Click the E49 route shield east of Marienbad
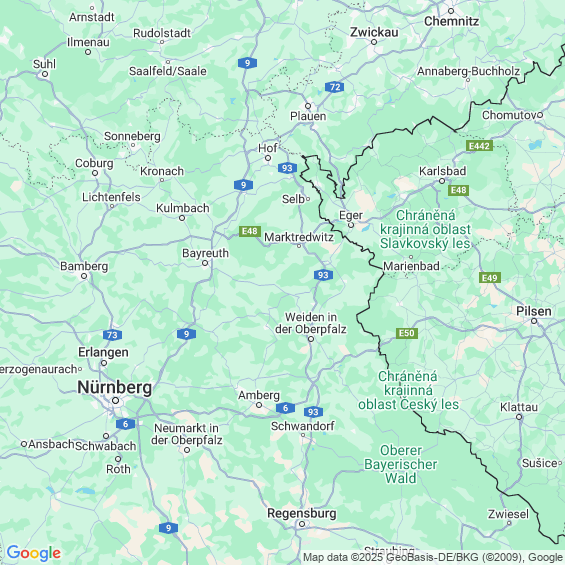565x565 pixels. tap(490, 278)
